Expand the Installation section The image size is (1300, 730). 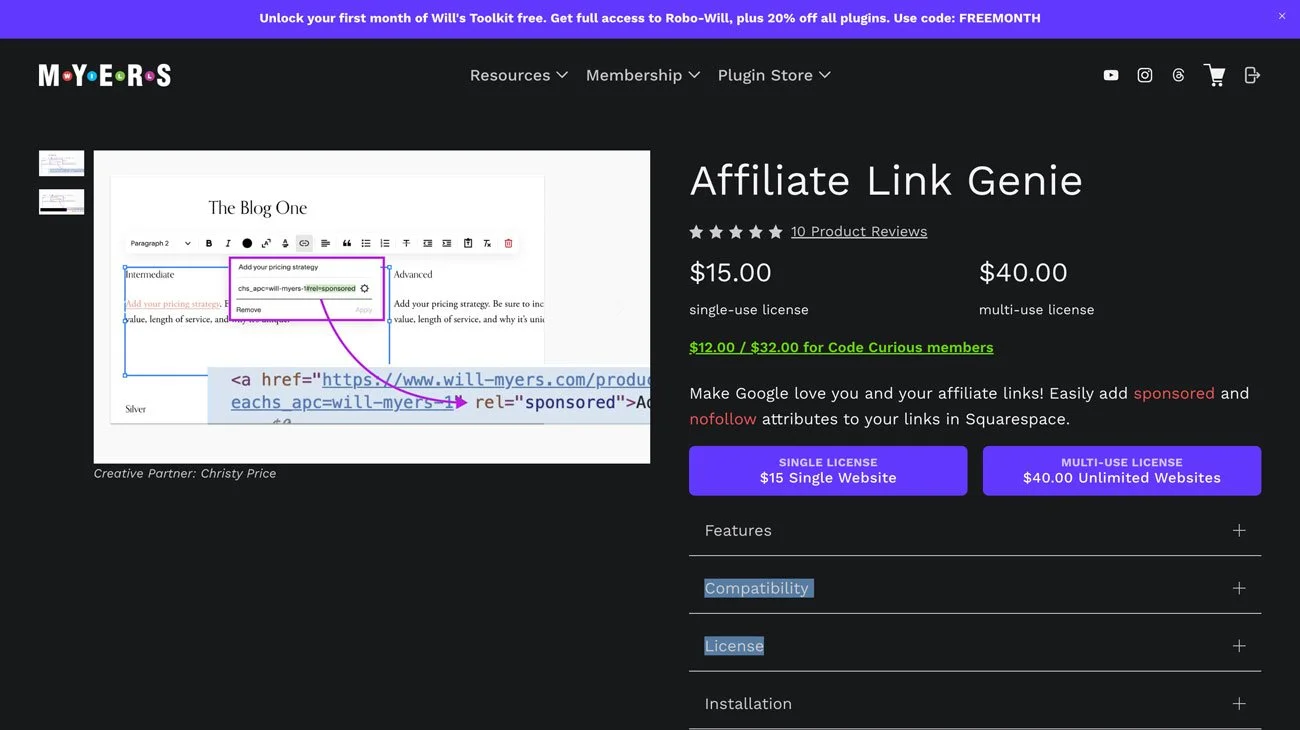pos(975,704)
